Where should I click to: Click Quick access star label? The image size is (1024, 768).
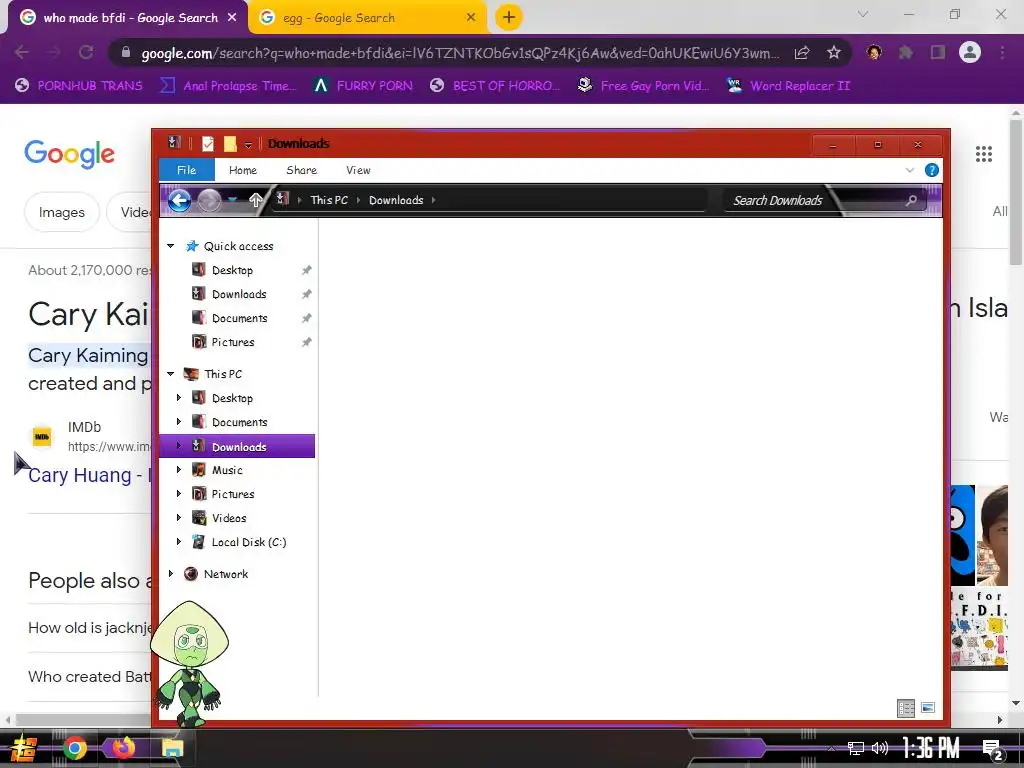[x=238, y=246]
